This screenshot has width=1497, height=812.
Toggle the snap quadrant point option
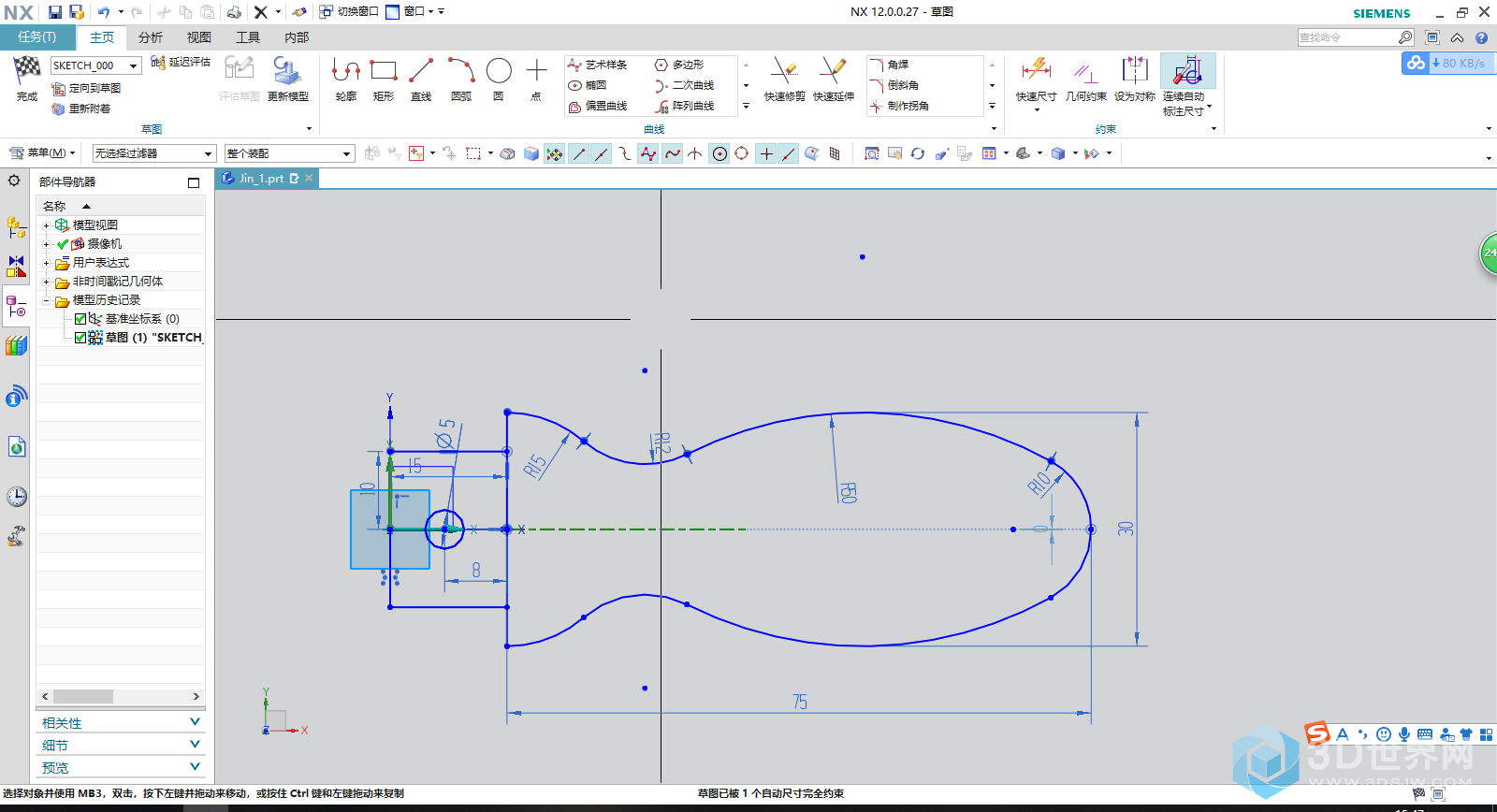[x=742, y=153]
